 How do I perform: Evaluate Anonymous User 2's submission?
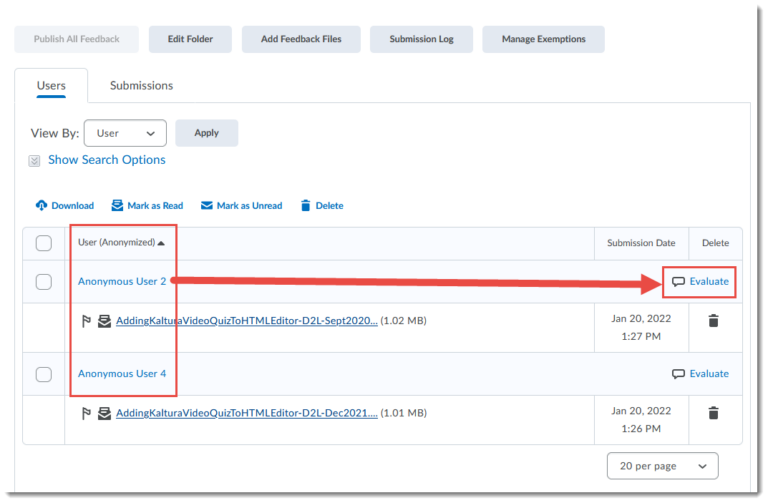[x=700, y=282]
